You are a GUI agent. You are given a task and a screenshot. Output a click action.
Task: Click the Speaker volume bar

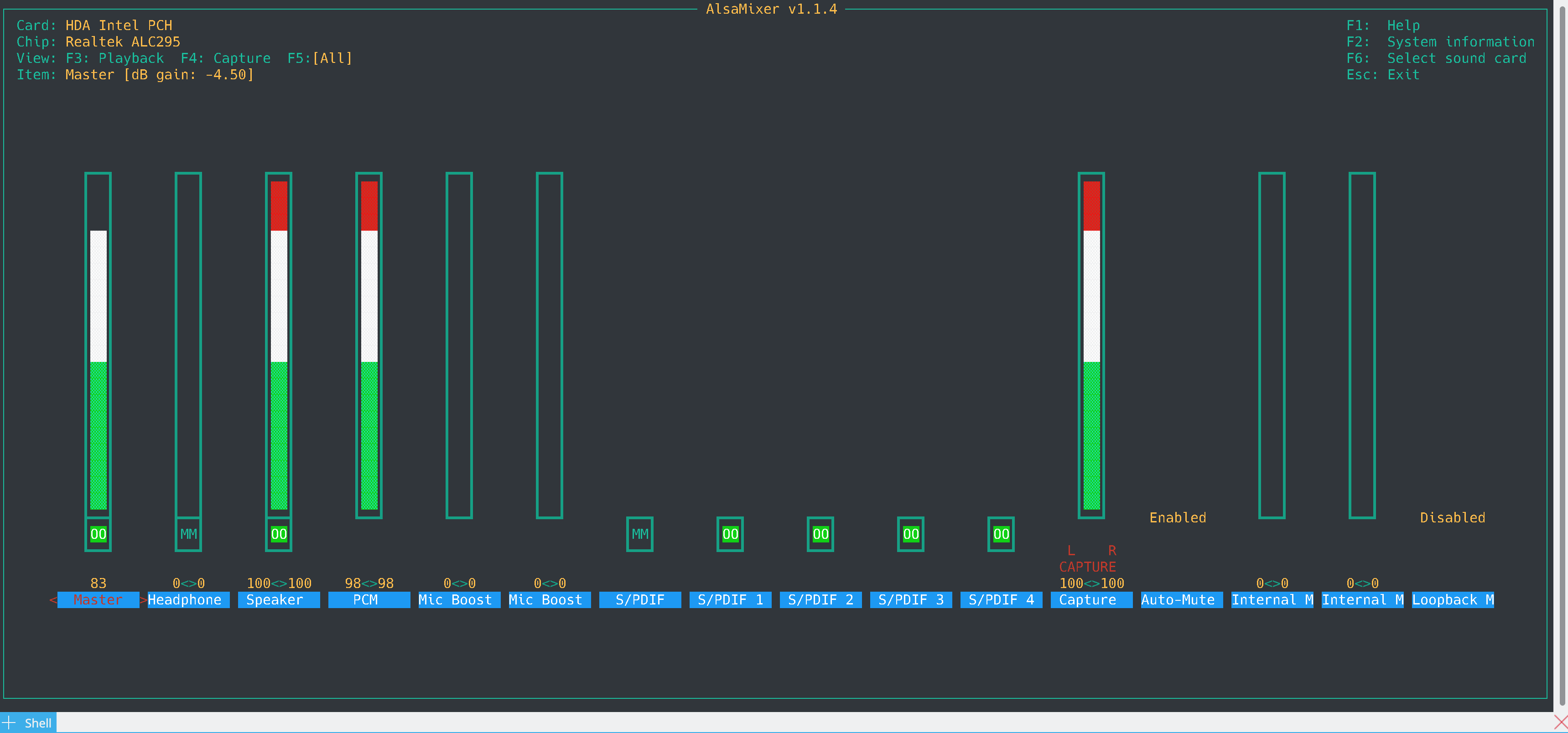pos(279,345)
